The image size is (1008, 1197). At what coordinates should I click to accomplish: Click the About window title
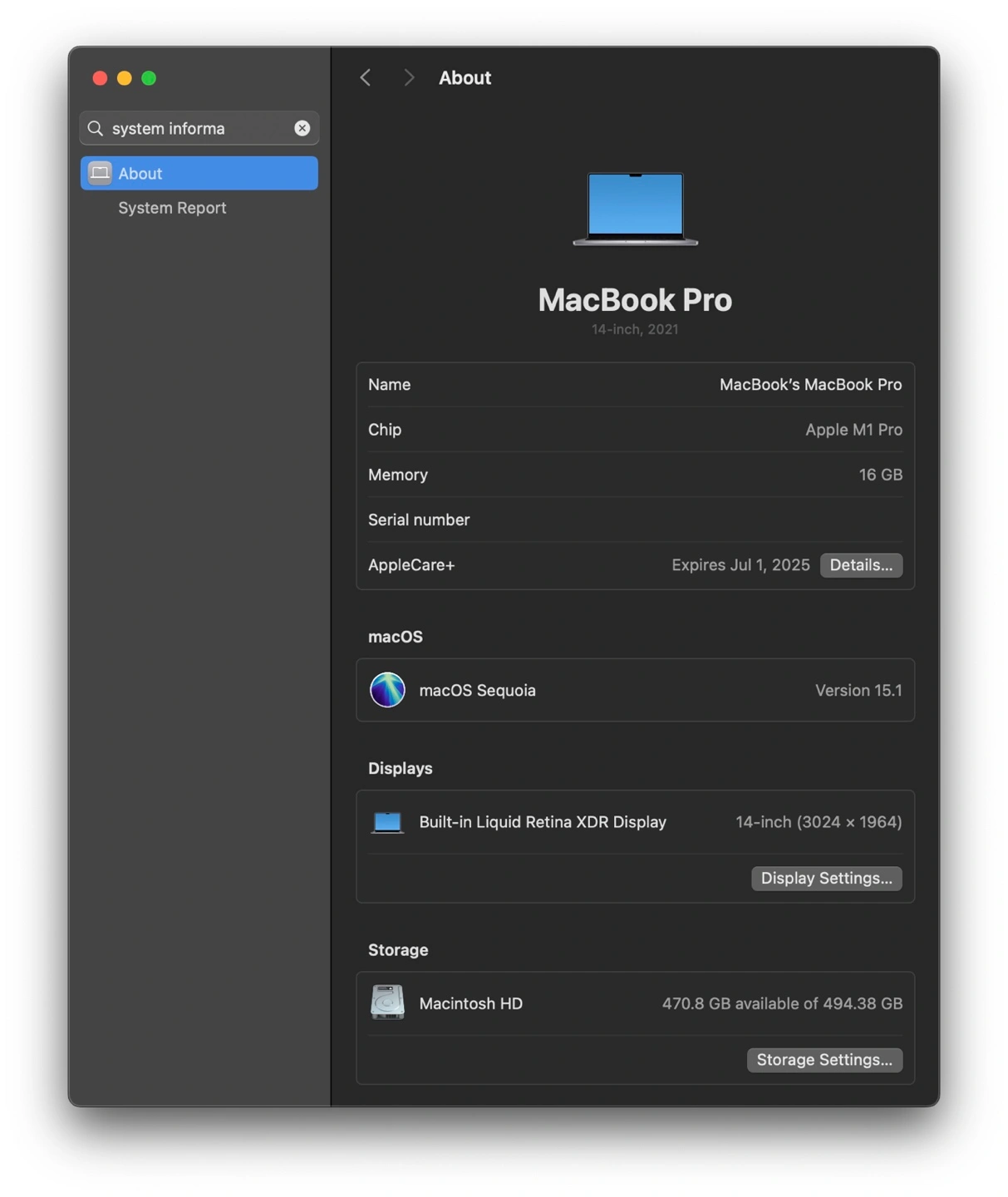coord(465,77)
